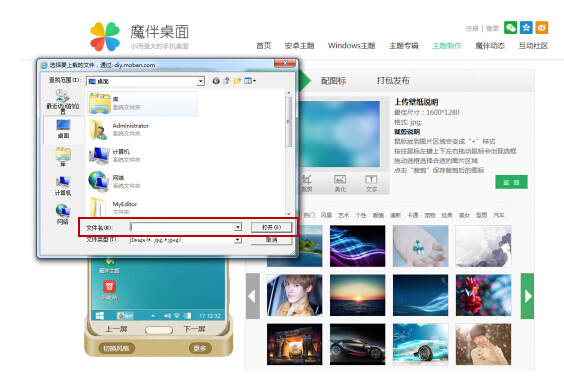564x391 pixels.
Task: Click the 文字 text tool icon
Action: (371, 183)
